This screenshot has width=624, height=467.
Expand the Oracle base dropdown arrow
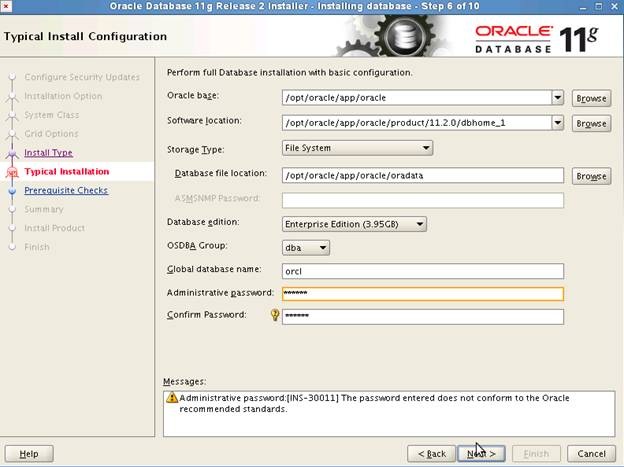558,98
